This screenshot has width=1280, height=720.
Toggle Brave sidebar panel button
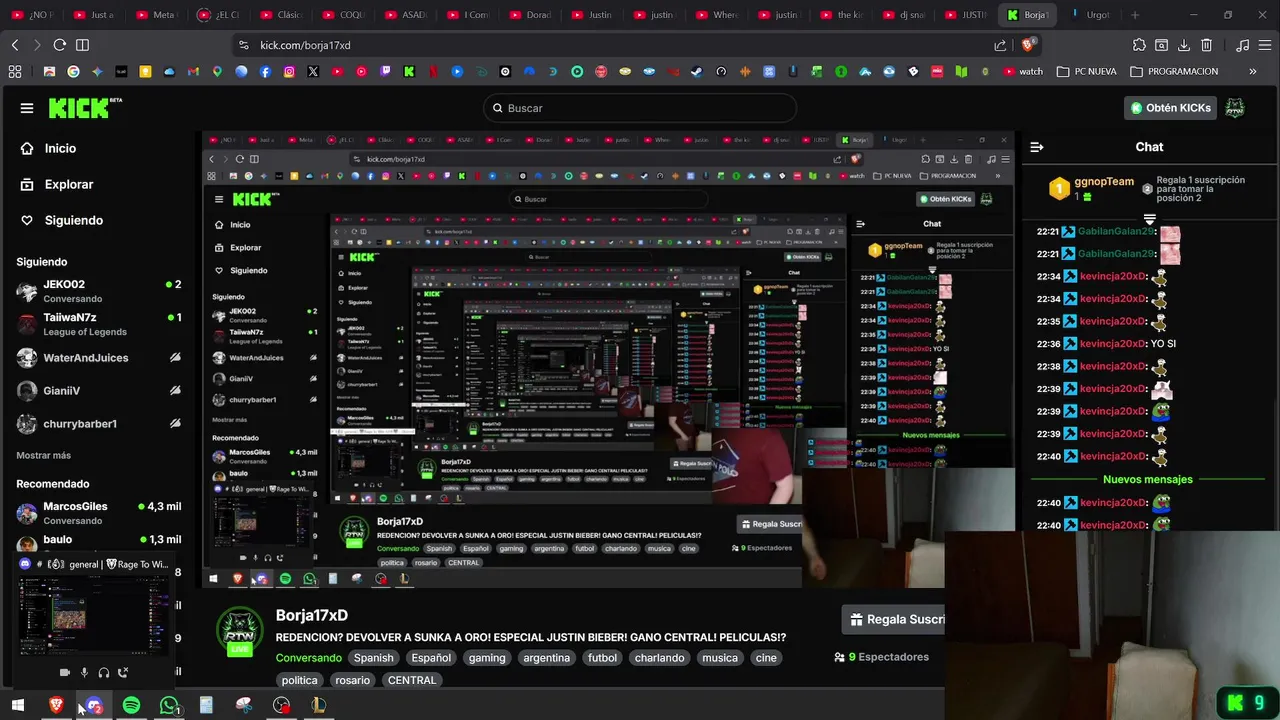82,45
